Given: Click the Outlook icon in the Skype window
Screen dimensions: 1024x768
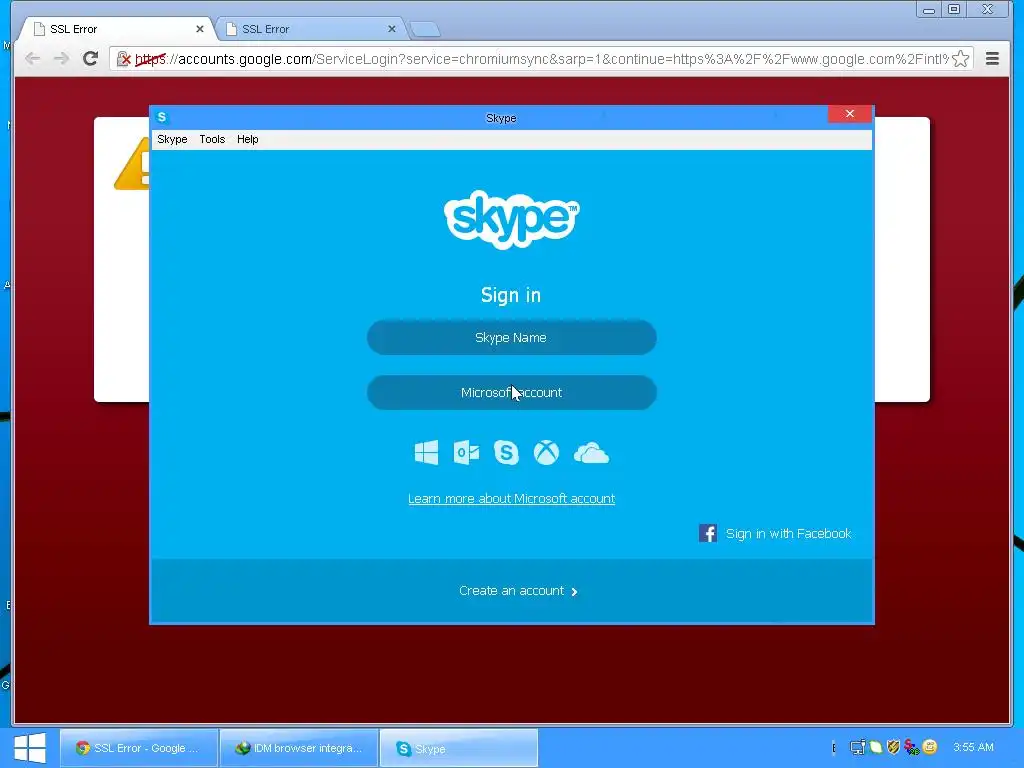Looking at the screenshot, I should coord(466,453).
